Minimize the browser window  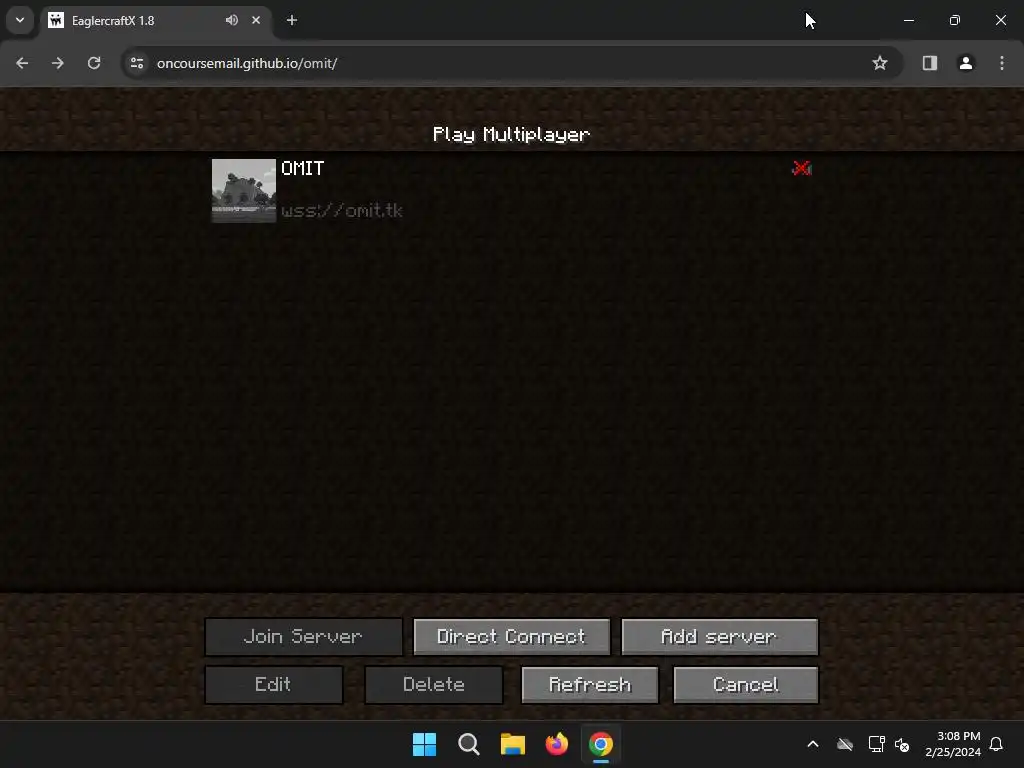[909, 20]
